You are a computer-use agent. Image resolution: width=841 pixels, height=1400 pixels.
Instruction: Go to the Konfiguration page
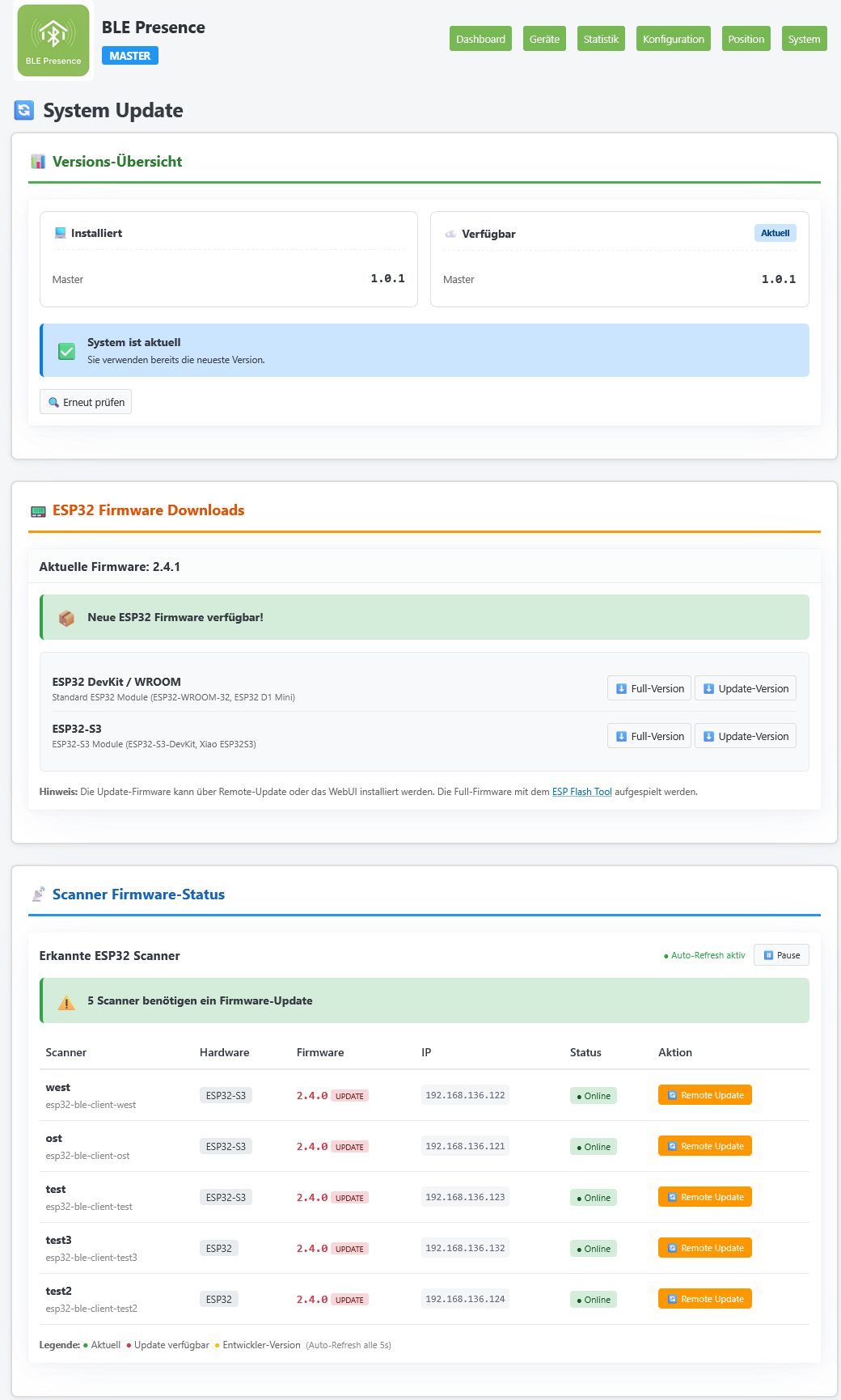click(x=674, y=39)
